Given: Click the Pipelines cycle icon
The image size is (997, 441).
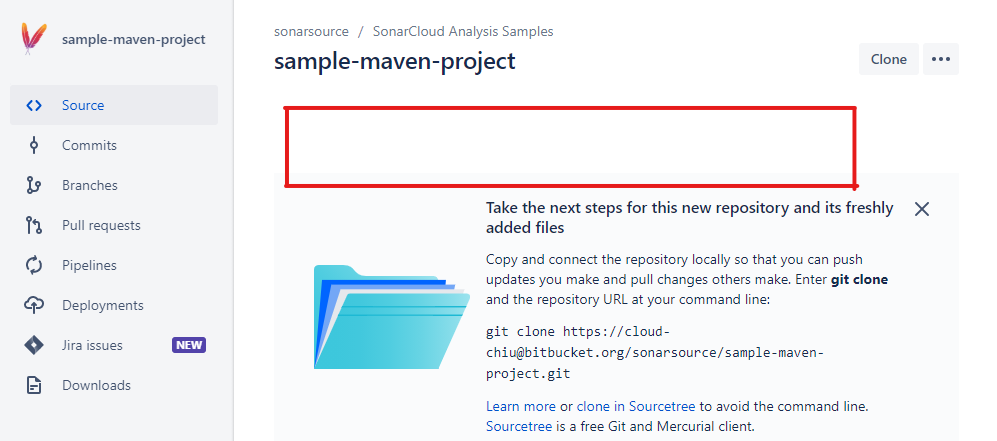Looking at the screenshot, I should (x=34, y=265).
